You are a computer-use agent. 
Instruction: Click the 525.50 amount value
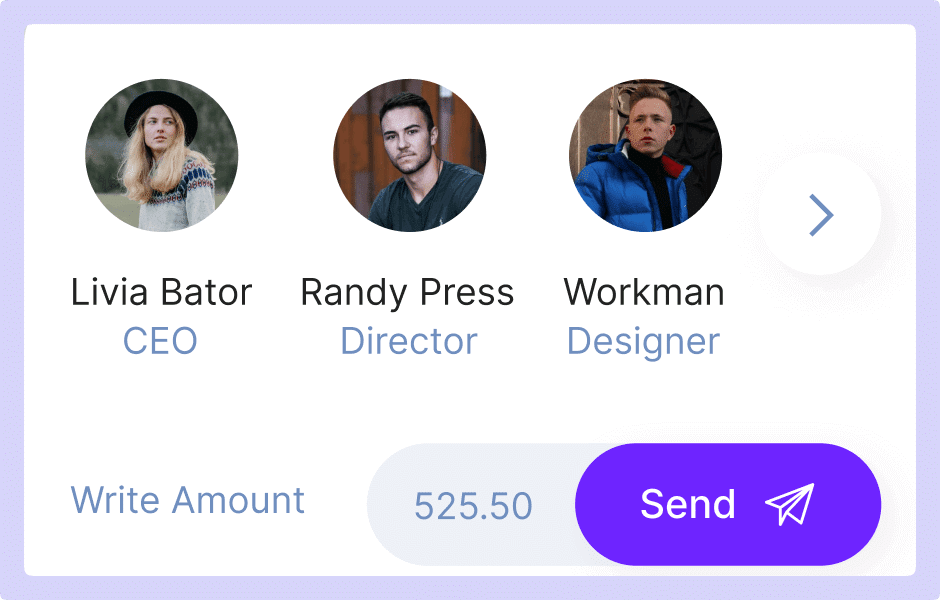(473, 506)
